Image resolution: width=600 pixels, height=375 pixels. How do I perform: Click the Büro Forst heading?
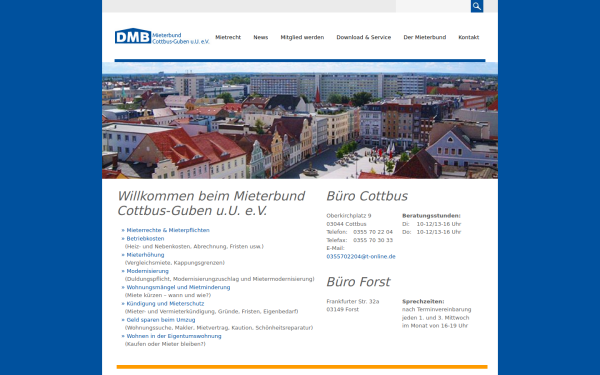358,282
